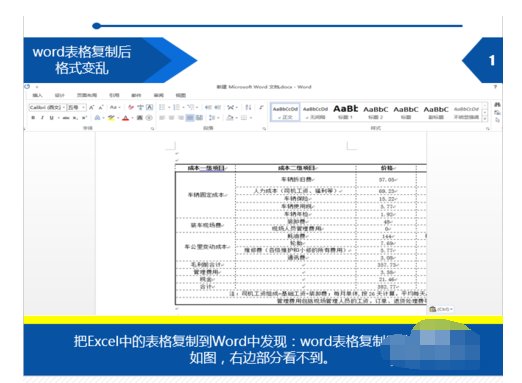
Task: Click the line spacing icon
Action: [x=212, y=118]
